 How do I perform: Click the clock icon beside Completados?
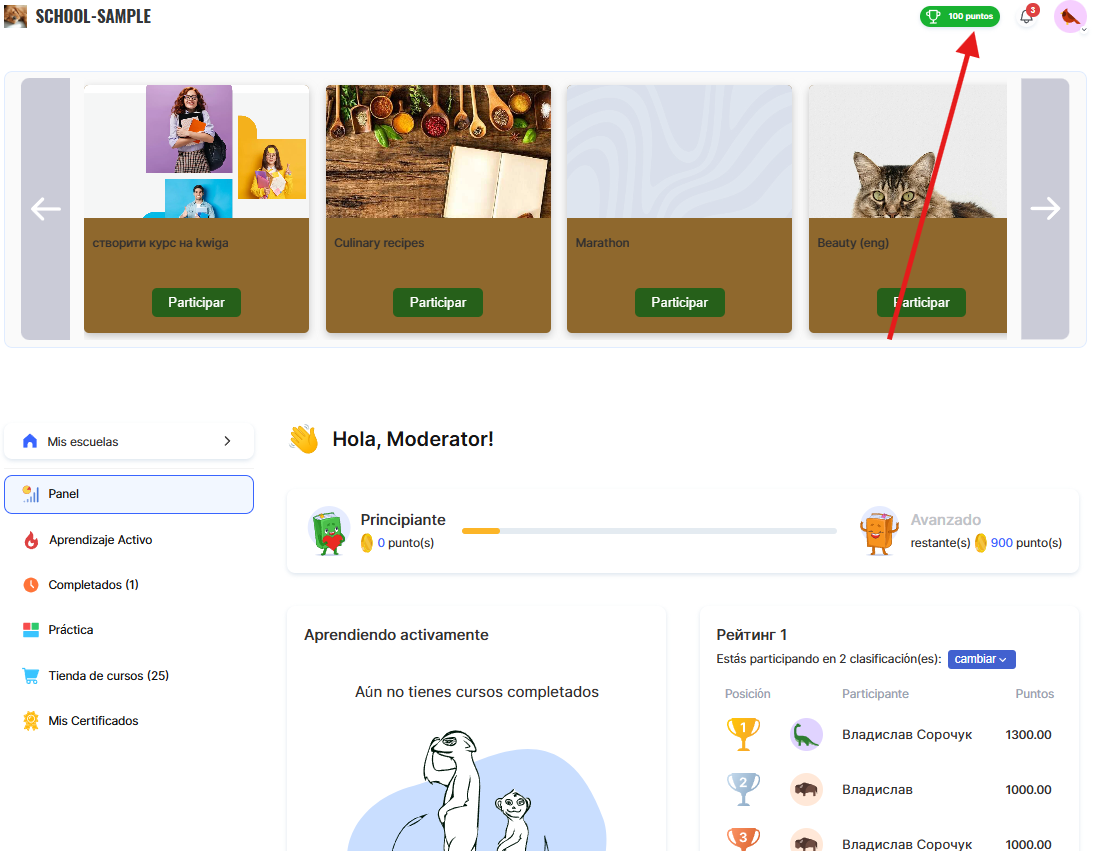point(31,584)
